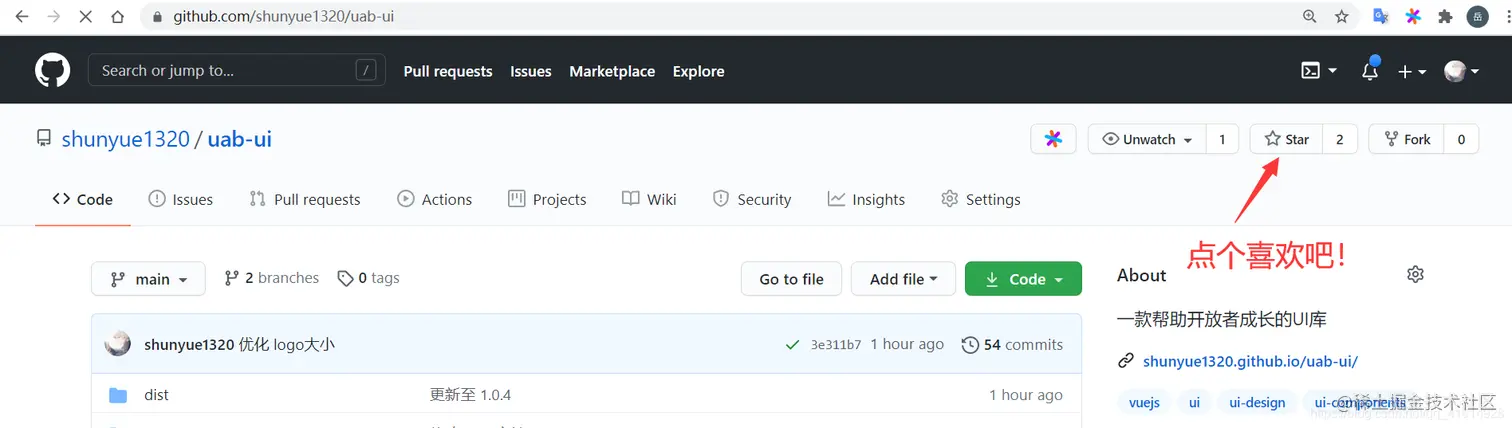Screen dimensions: 1512x428
Task: Switch to the Issues tab
Action: coord(181,199)
